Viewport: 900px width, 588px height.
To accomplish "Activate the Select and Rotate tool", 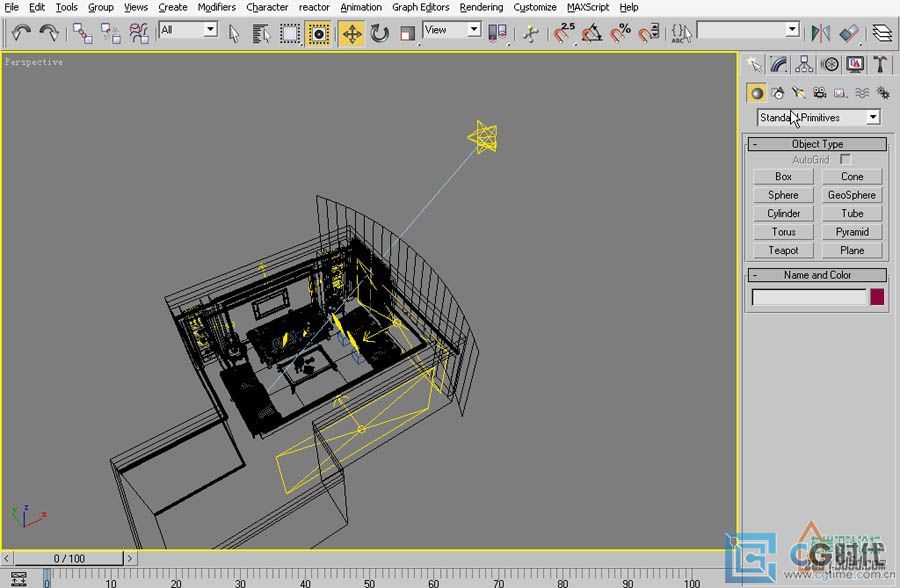I will coord(379,34).
